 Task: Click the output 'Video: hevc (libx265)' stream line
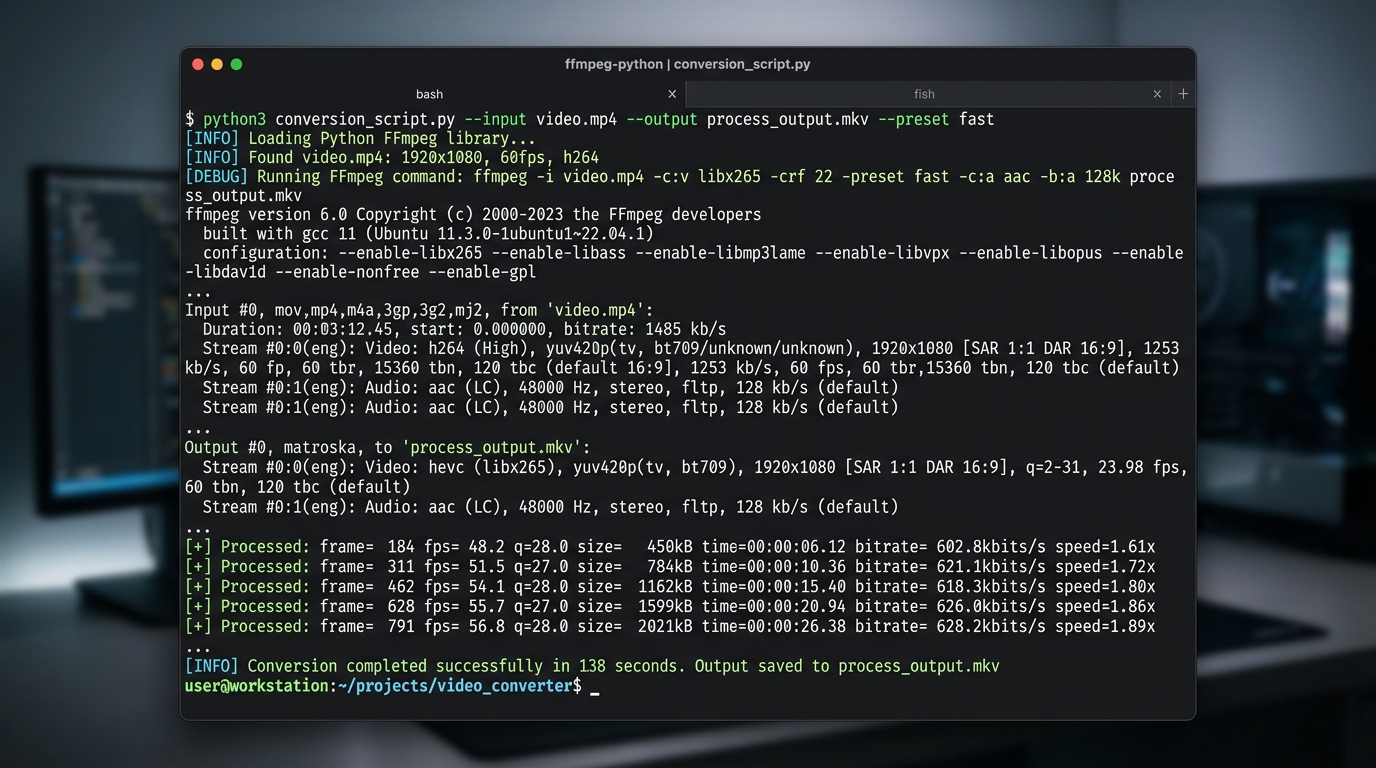(686, 477)
